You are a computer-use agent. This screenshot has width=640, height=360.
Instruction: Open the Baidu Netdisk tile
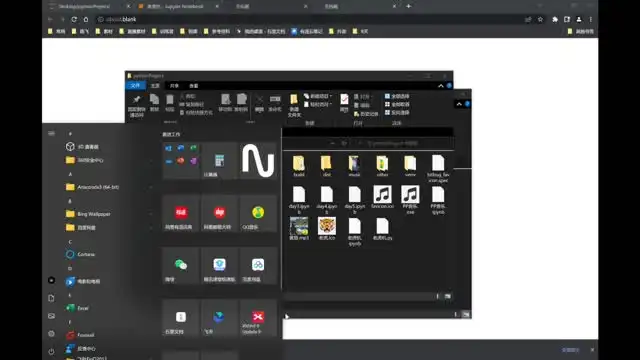258,265
